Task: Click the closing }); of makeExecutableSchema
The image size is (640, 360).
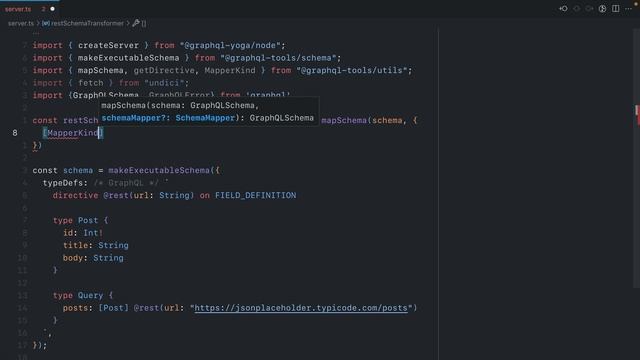Action: click(40, 345)
